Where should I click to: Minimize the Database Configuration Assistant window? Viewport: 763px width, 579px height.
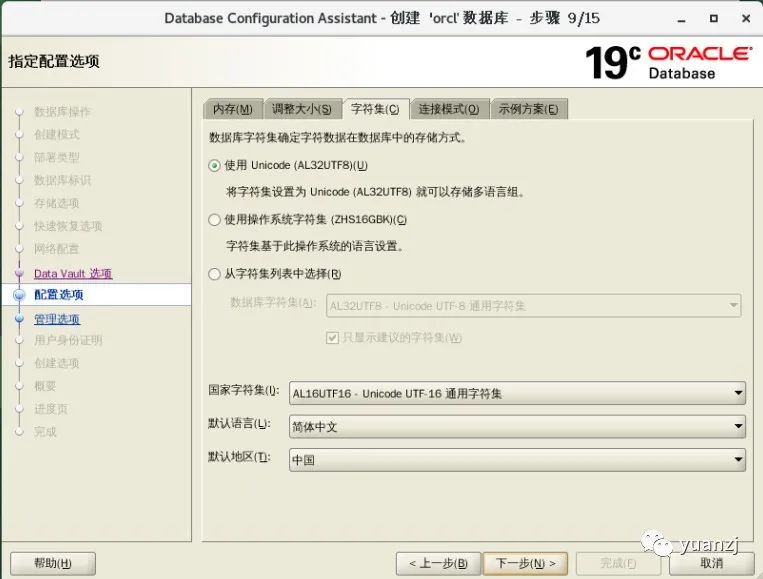coord(681,19)
